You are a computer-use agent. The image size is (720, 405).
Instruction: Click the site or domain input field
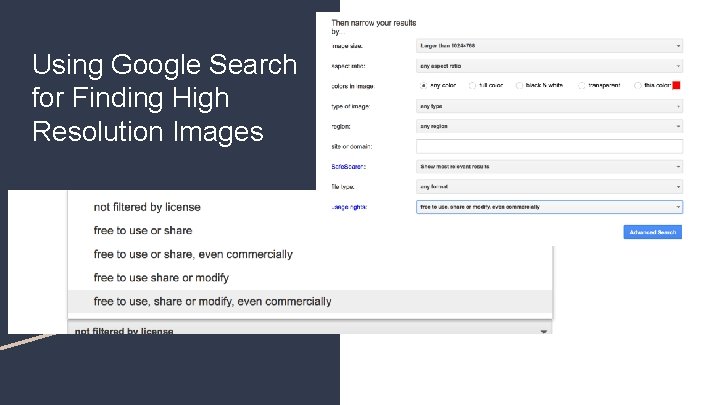(x=549, y=146)
